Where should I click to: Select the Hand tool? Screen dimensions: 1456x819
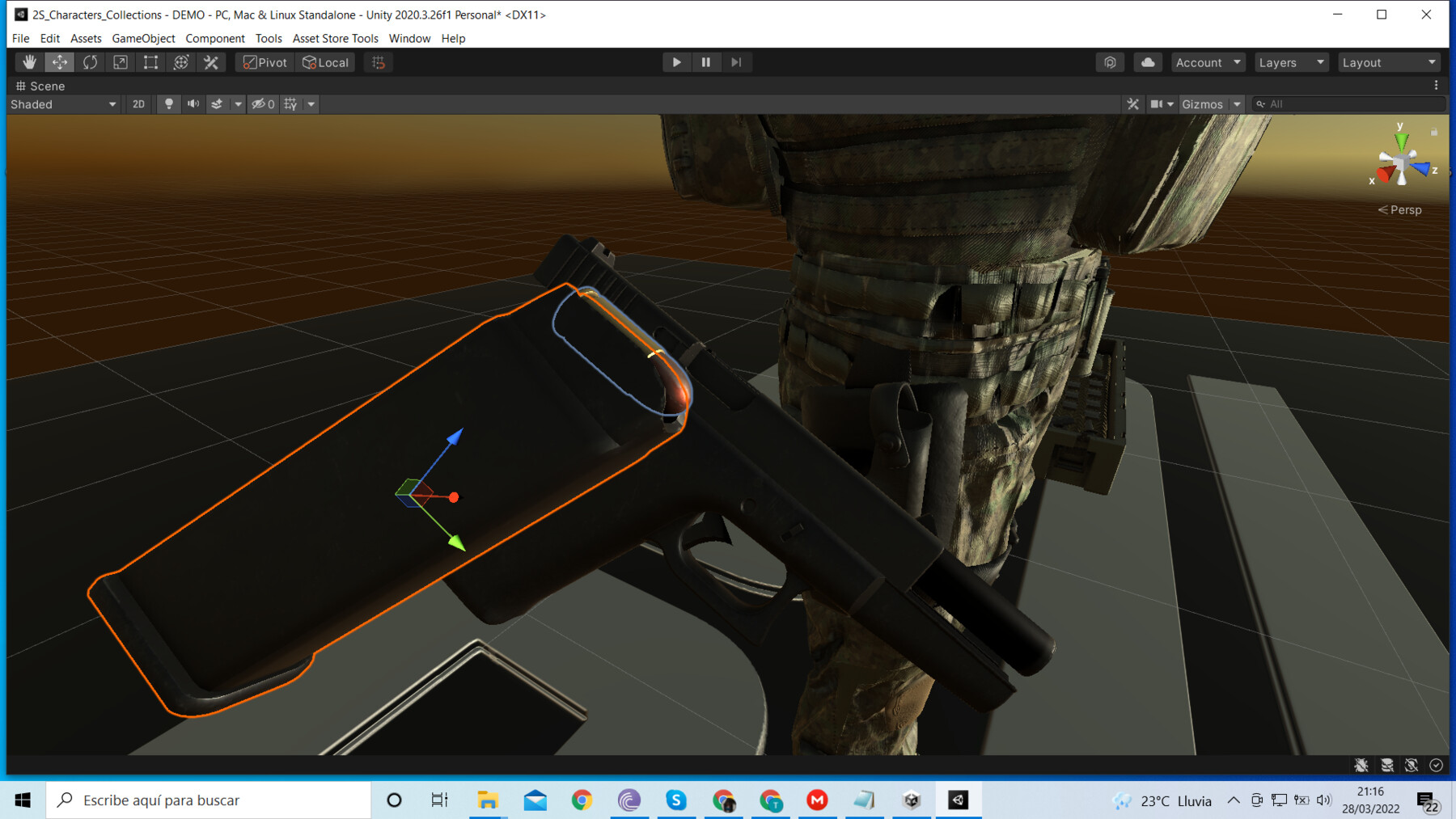click(x=29, y=62)
